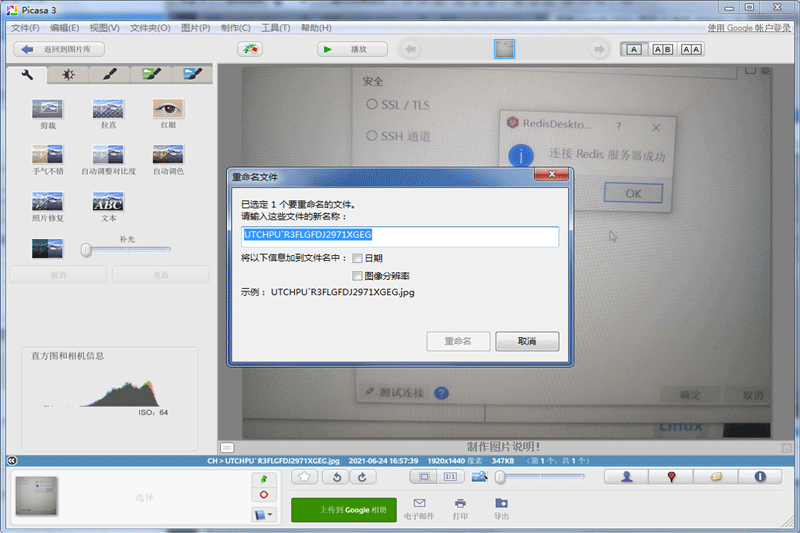The height and width of the screenshot is (533, 800).
Task: Open the people tagging panel icon
Action: [x=627, y=477]
